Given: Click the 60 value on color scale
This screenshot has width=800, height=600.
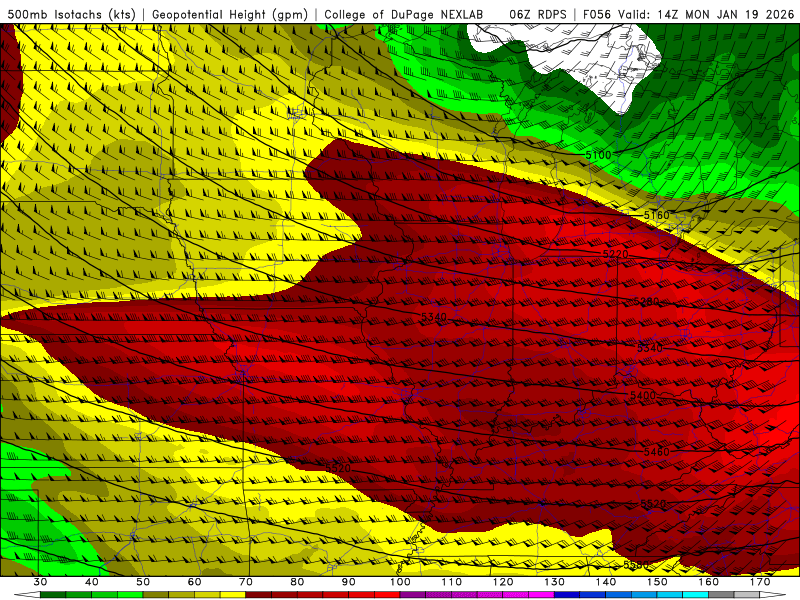Looking at the screenshot, I should 194,582.
